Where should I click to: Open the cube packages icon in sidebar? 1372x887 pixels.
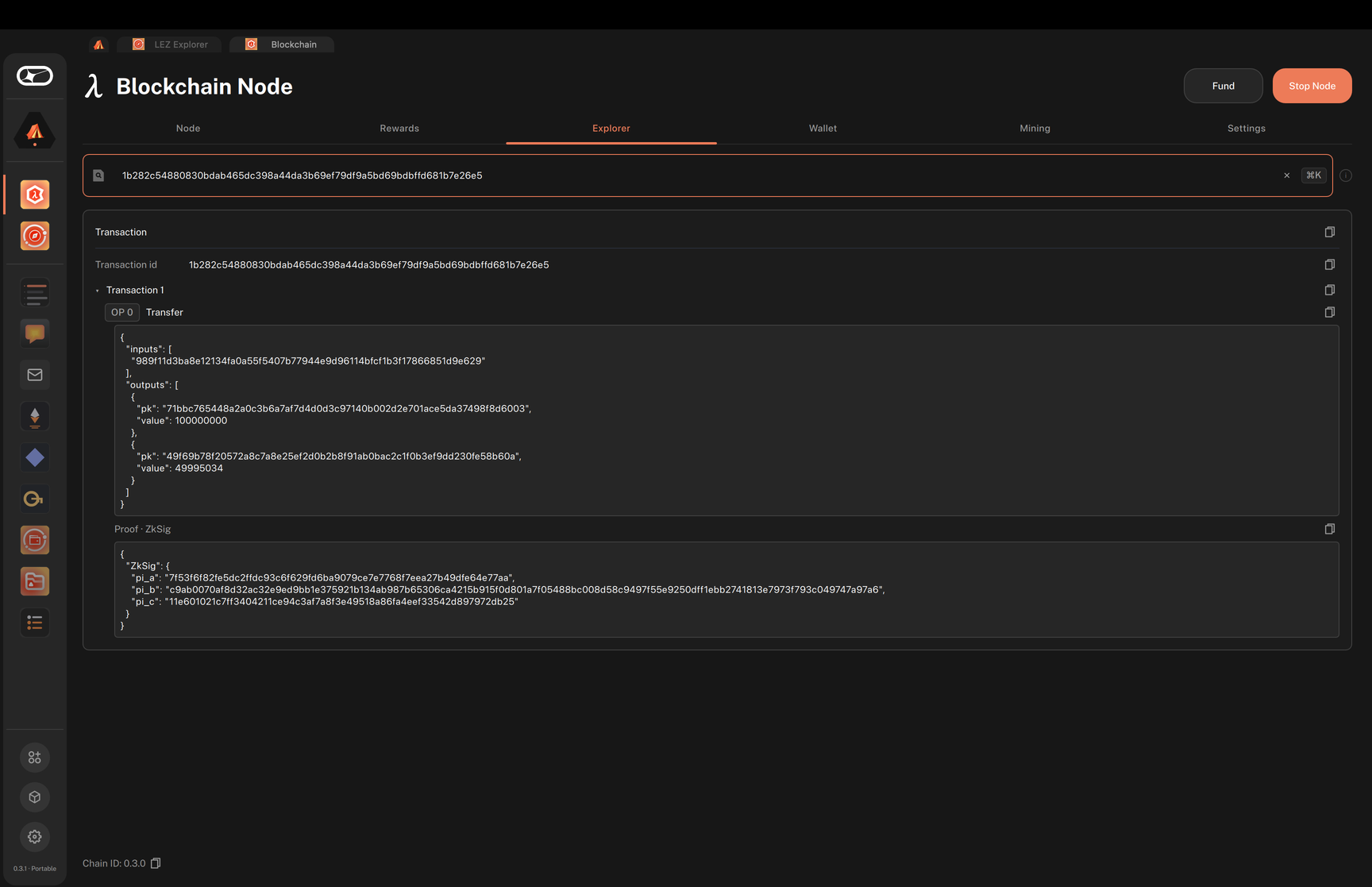click(x=35, y=797)
